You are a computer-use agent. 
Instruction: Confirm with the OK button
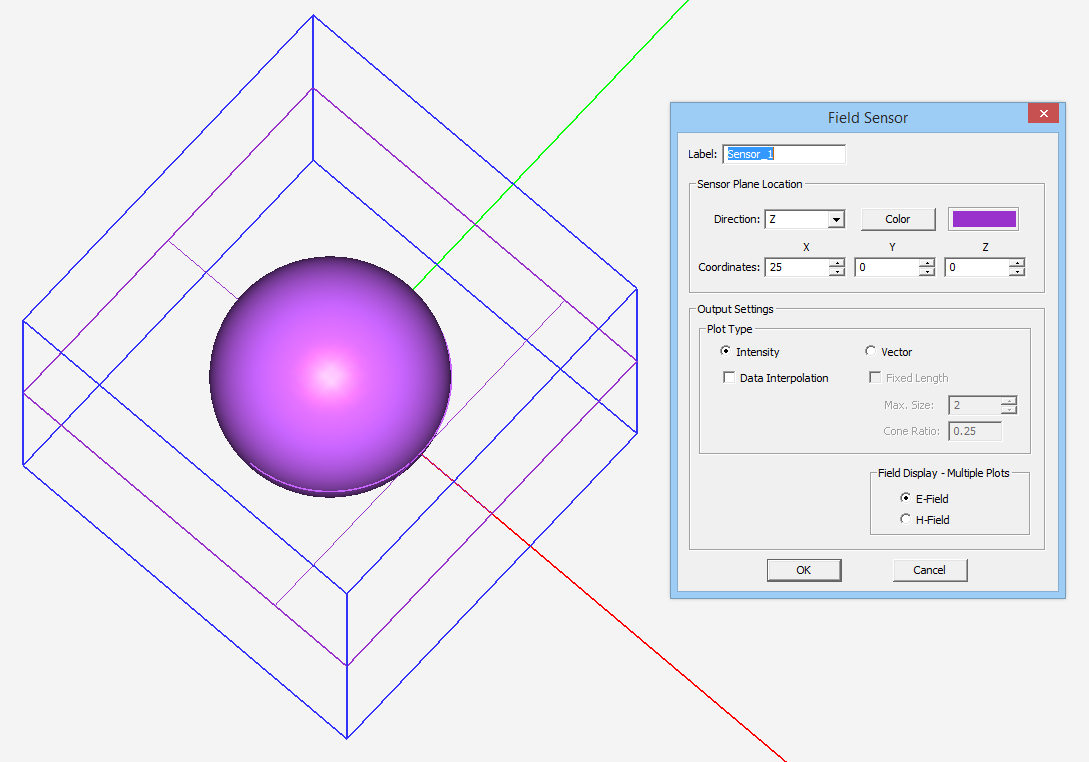[x=804, y=570]
